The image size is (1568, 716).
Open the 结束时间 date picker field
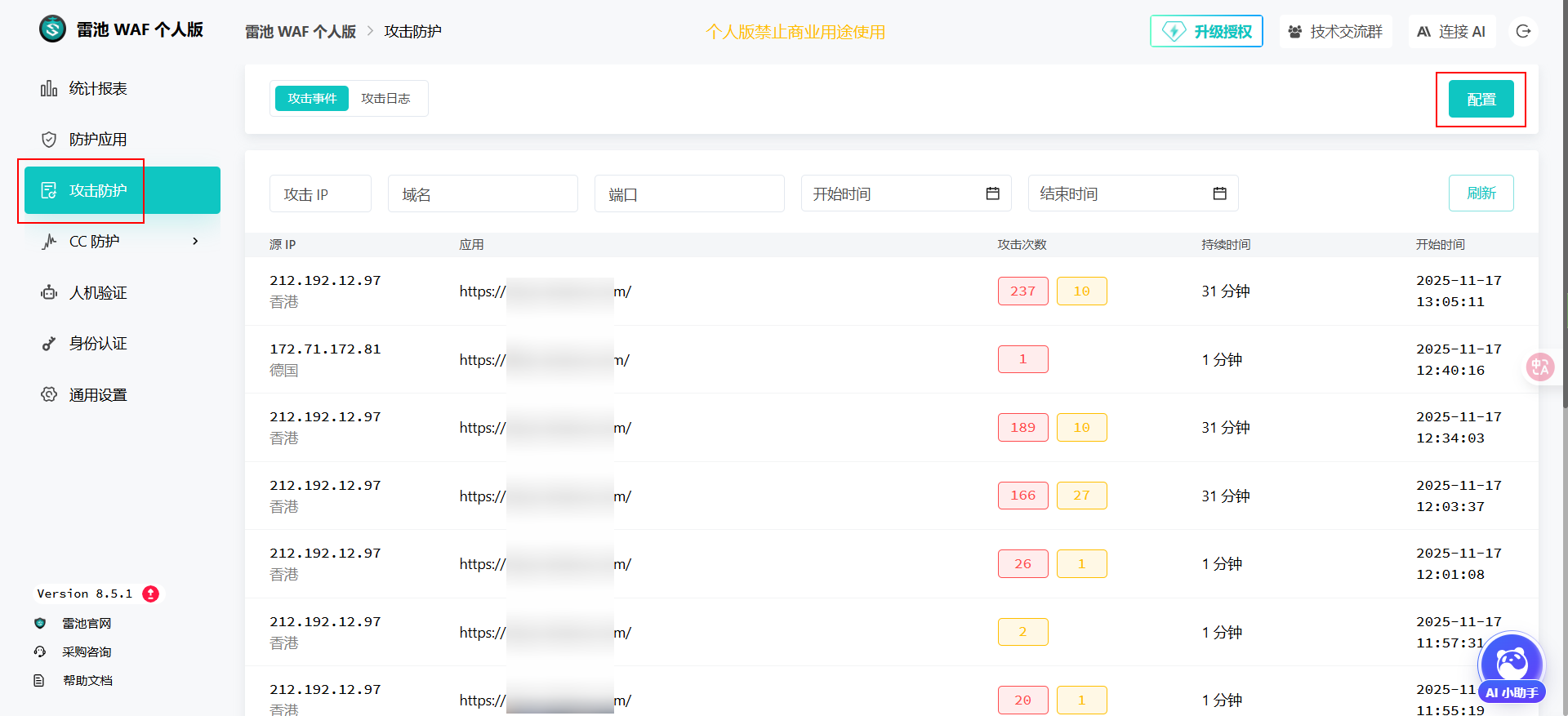click(x=1134, y=193)
